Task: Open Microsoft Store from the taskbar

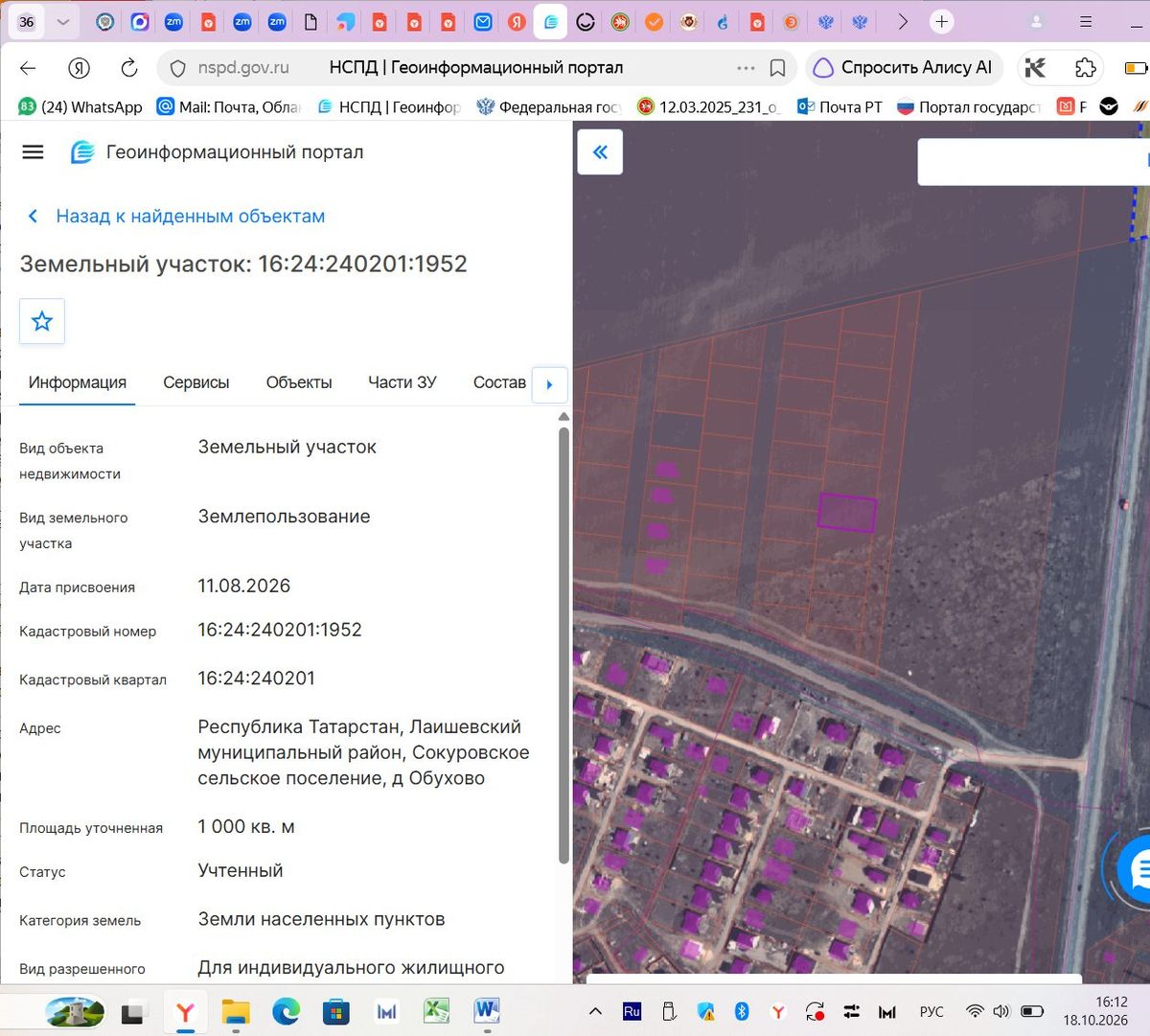Action: (x=335, y=1010)
